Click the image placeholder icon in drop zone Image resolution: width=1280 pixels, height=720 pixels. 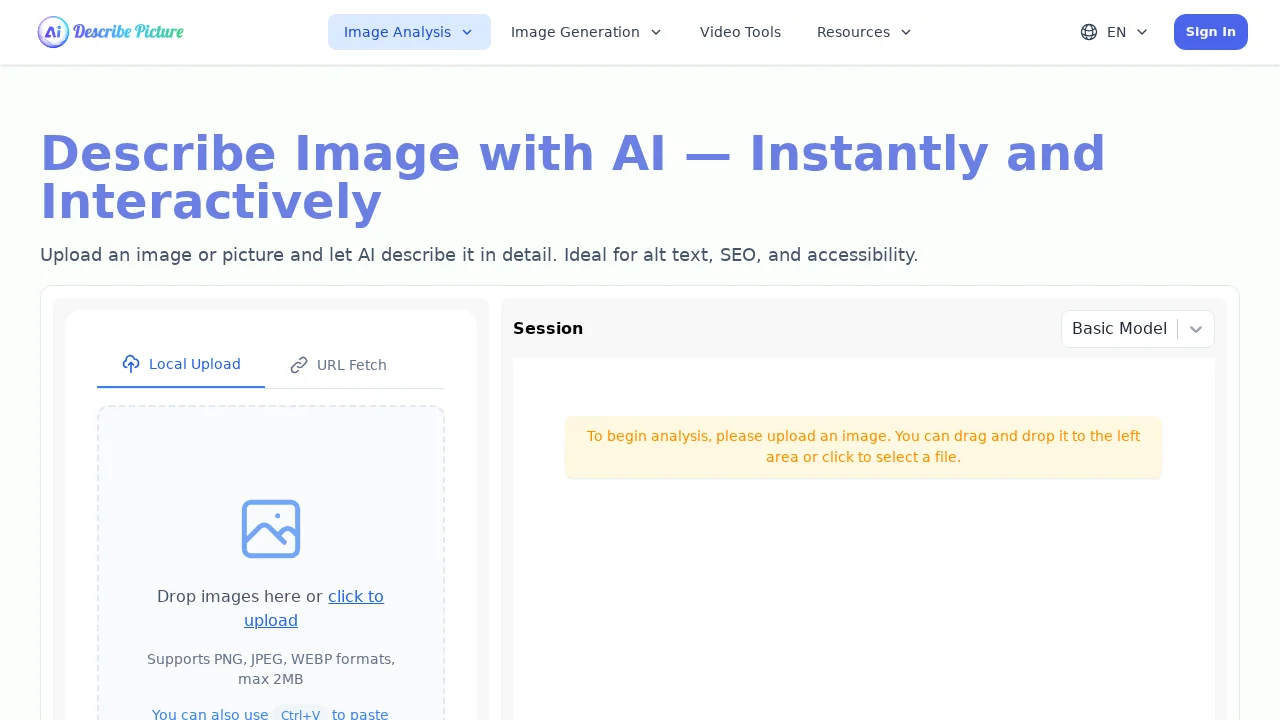point(270,529)
